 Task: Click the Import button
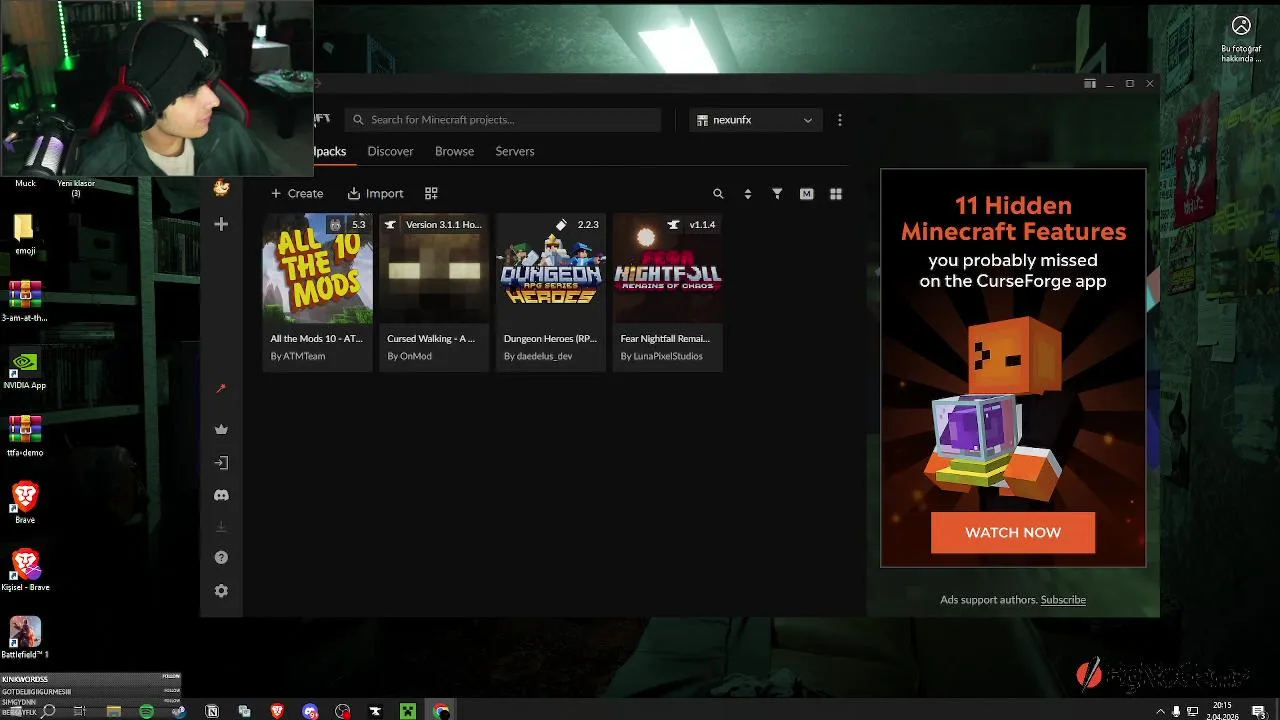(x=375, y=193)
